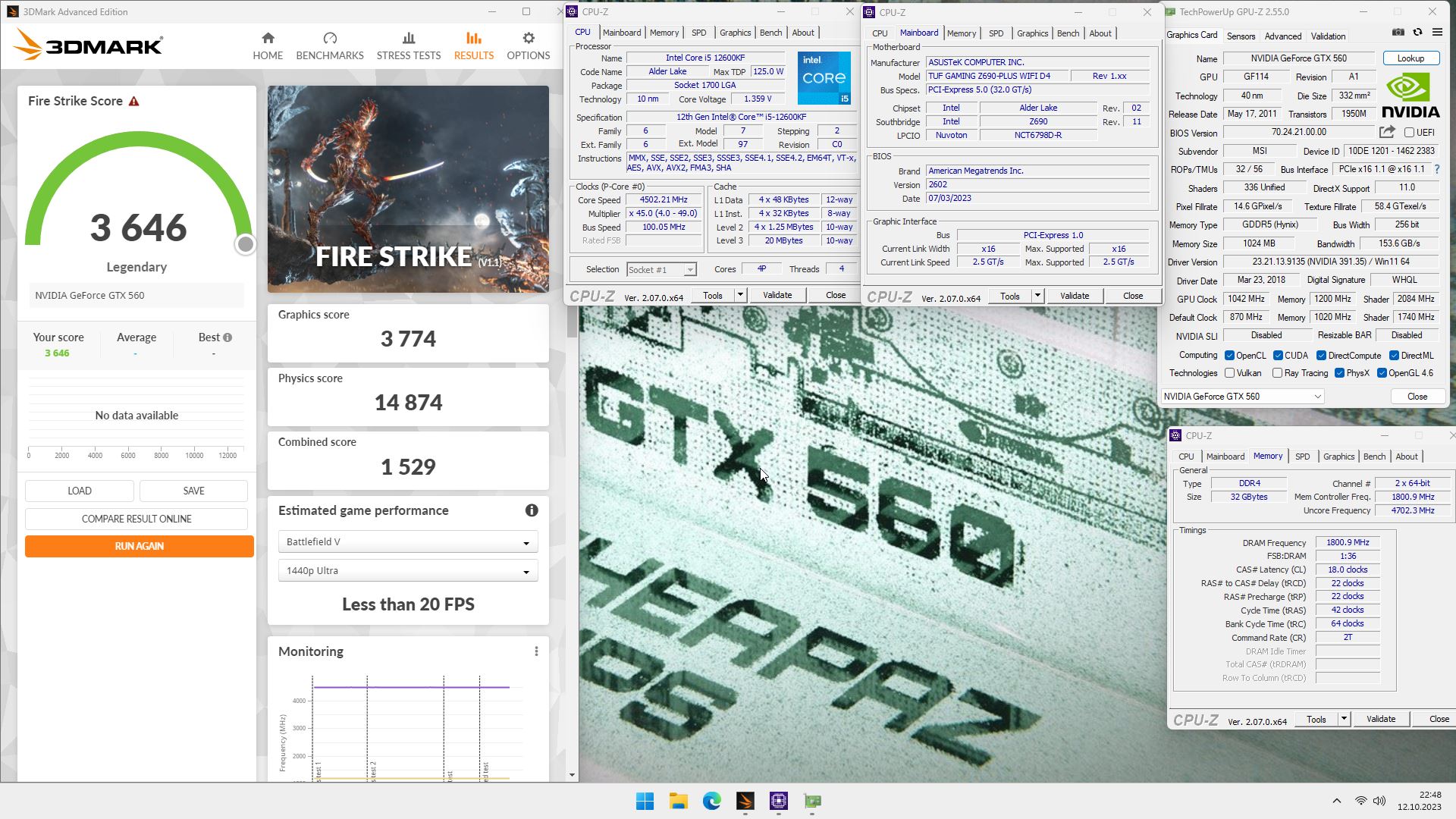The image size is (1456, 819).
Task: Toggle the Ray Tracing checkbox
Action: pos(1277,373)
